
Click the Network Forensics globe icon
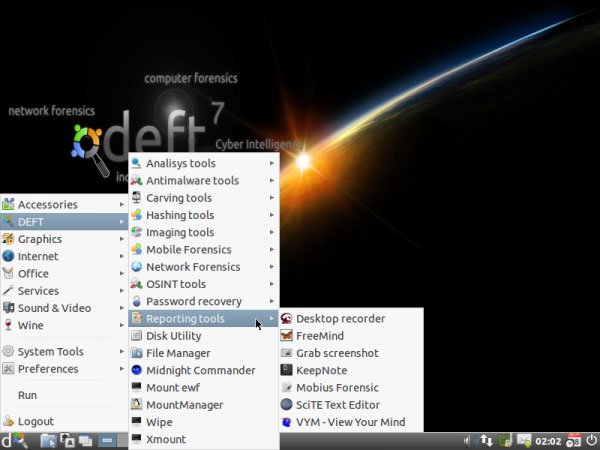pyautogui.click(x=136, y=267)
